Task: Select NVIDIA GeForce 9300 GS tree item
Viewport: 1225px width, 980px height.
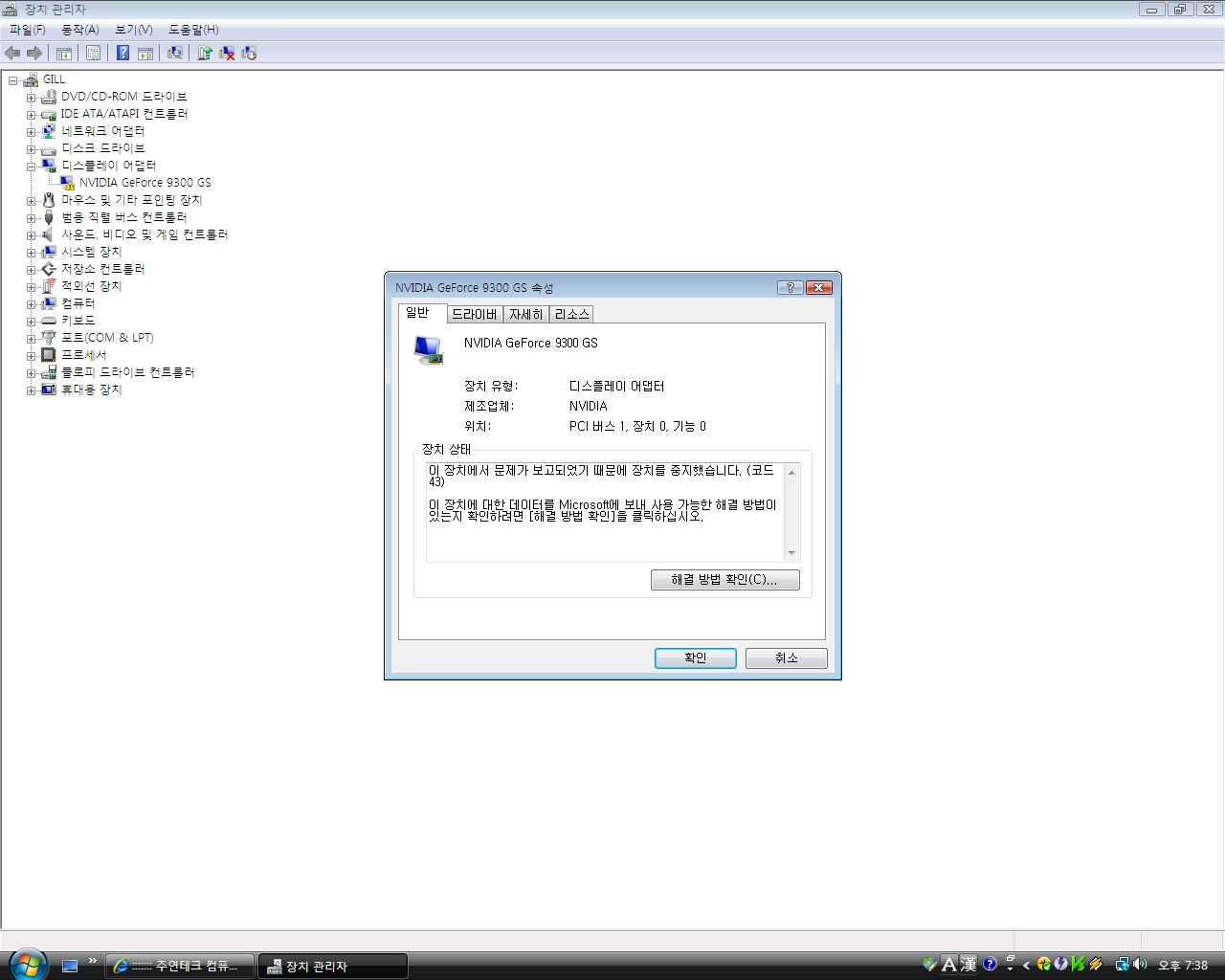Action: (x=145, y=183)
